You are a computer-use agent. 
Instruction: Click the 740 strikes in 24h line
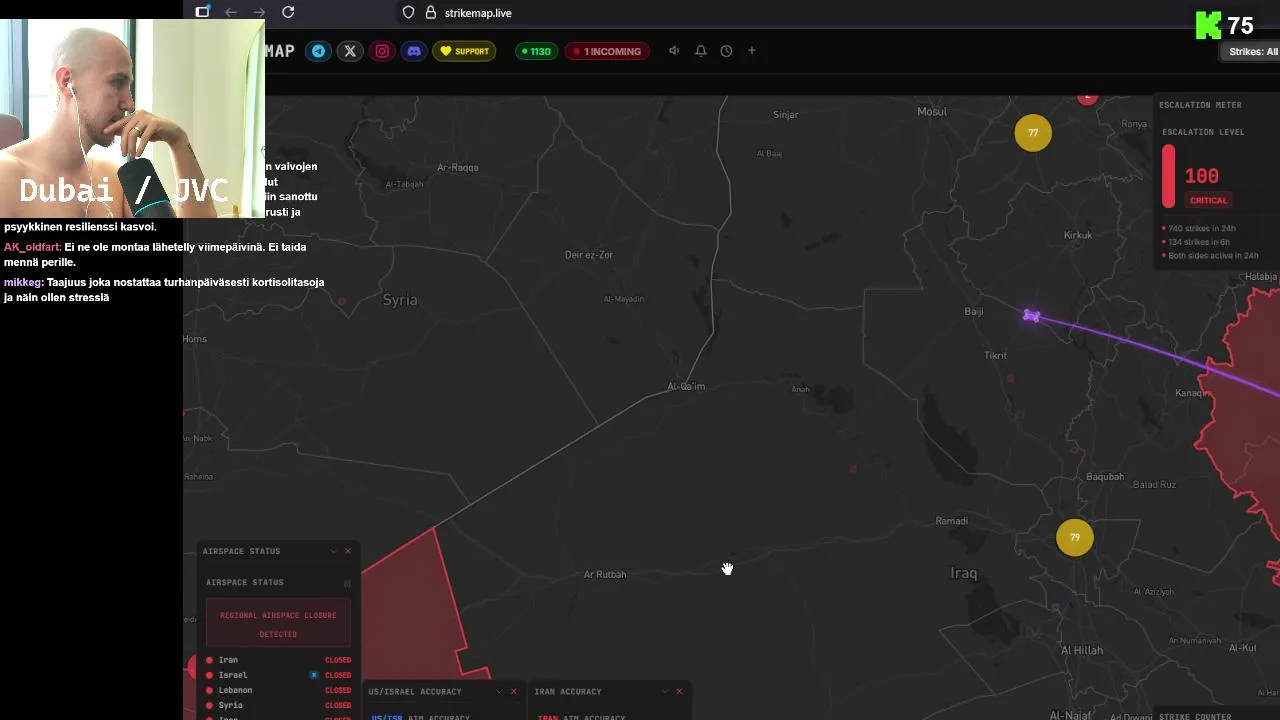(1199, 229)
